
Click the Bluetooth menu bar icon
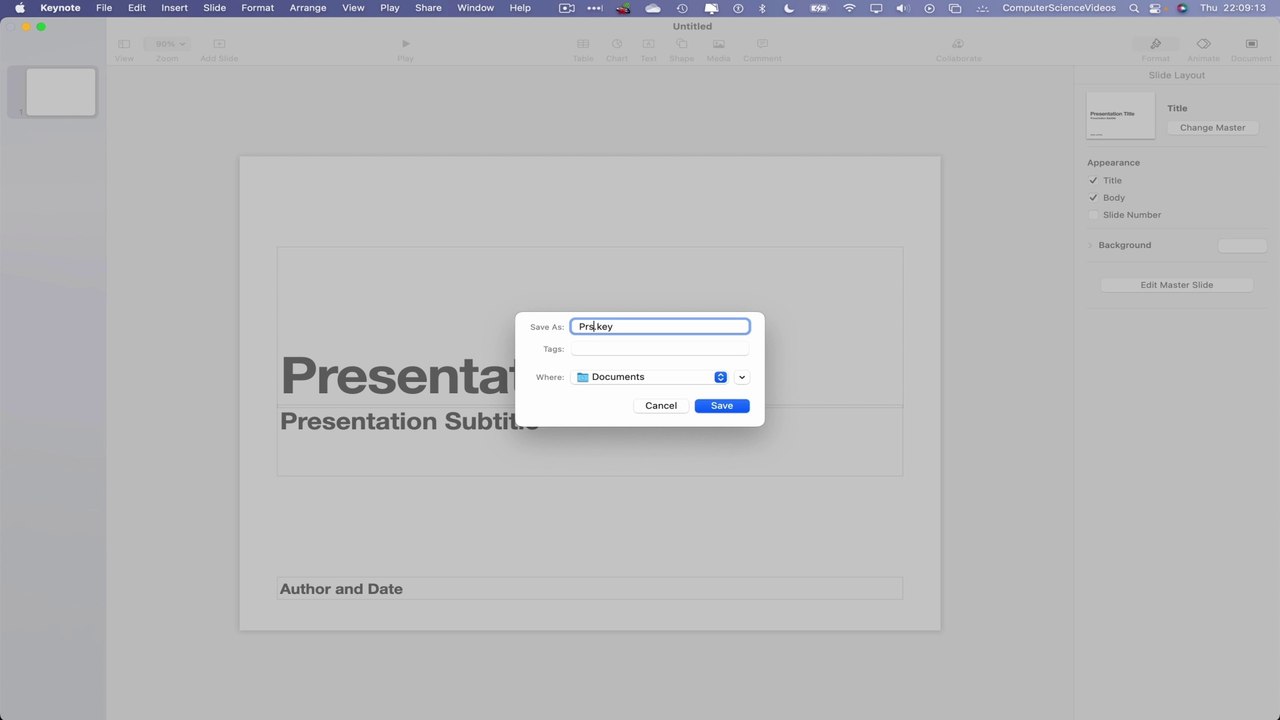762,8
